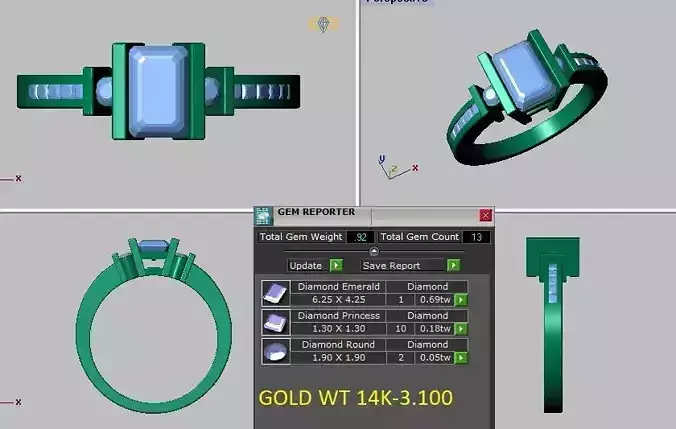Click the 0.69tw weight cell

pyautogui.click(x=435, y=300)
